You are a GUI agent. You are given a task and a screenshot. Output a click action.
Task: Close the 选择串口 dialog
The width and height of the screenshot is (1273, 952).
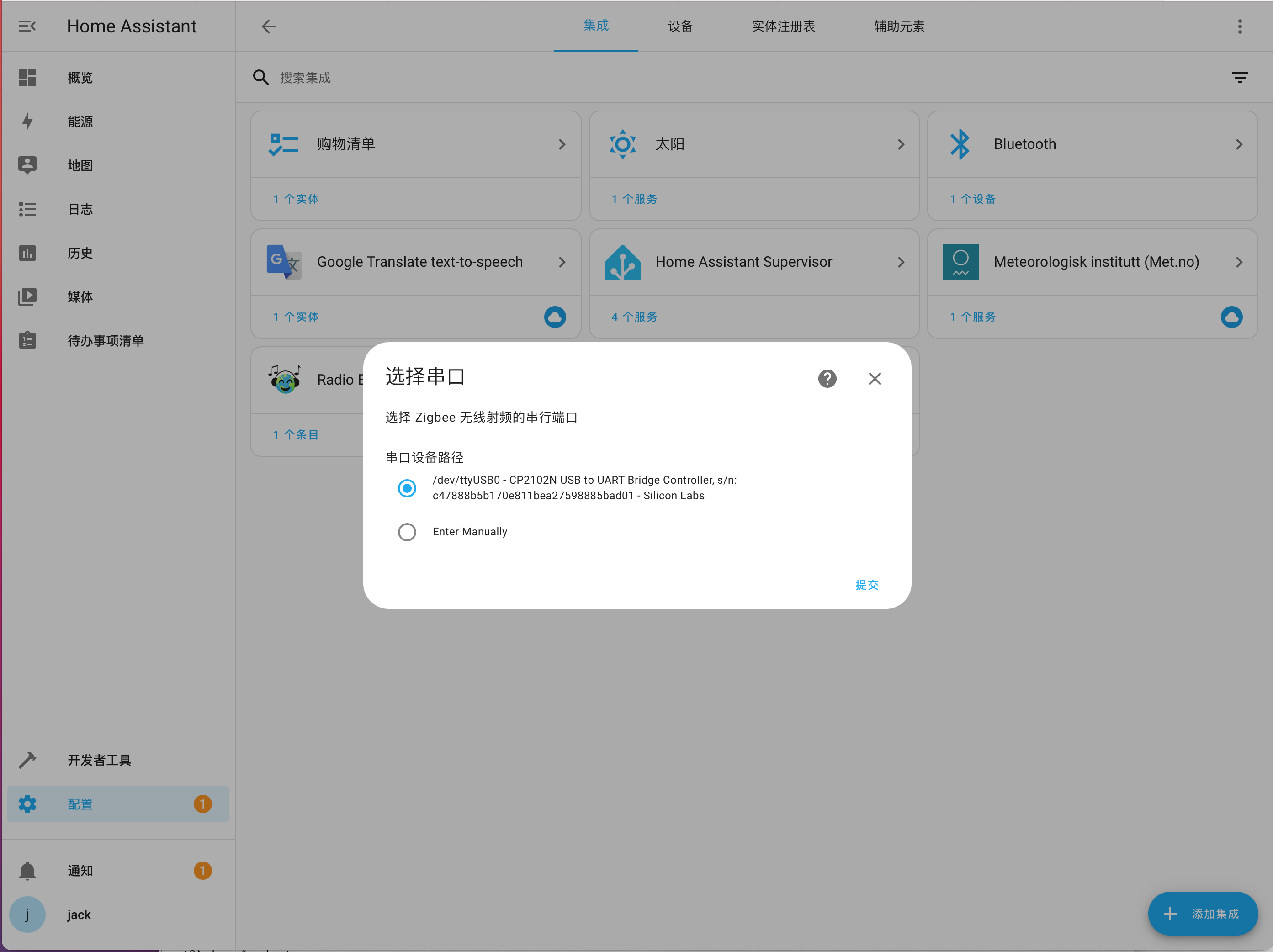coord(874,379)
